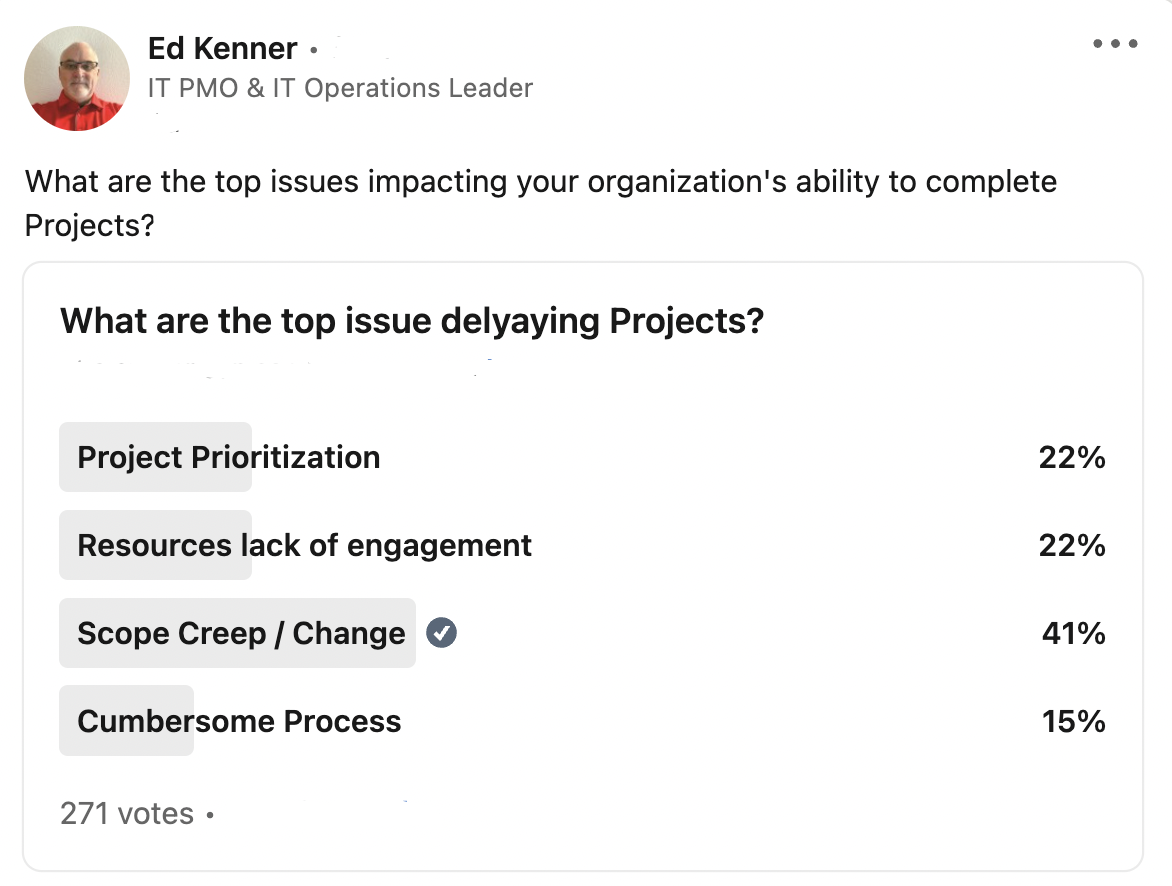Click the poll title about delyaying Projects
Image resolution: width=1172 pixels, height=886 pixels.
[x=412, y=321]
